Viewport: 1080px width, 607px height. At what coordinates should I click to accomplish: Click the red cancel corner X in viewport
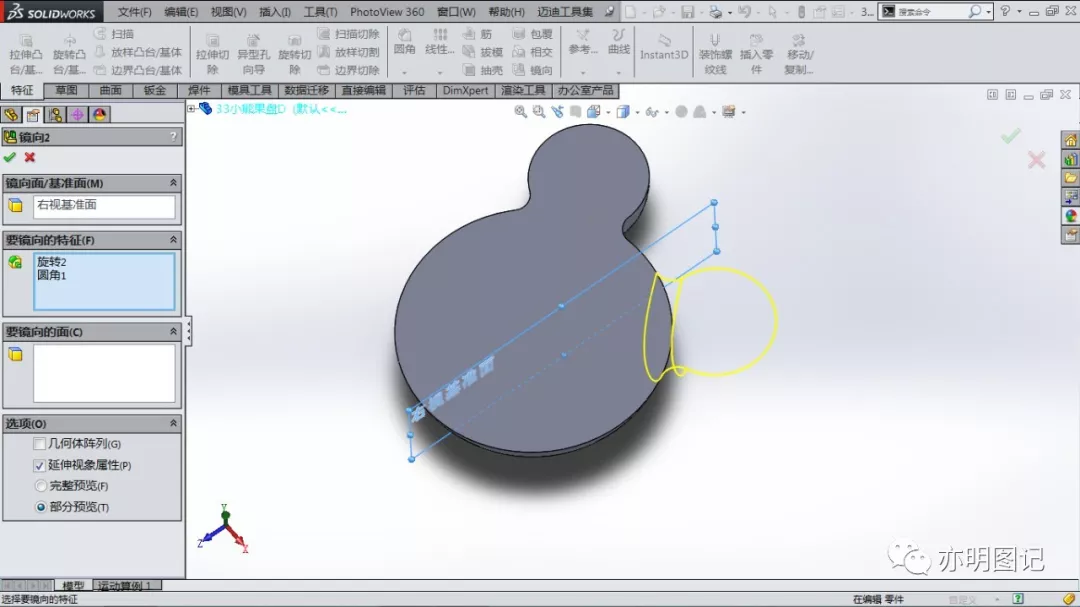coord(1036,161)
